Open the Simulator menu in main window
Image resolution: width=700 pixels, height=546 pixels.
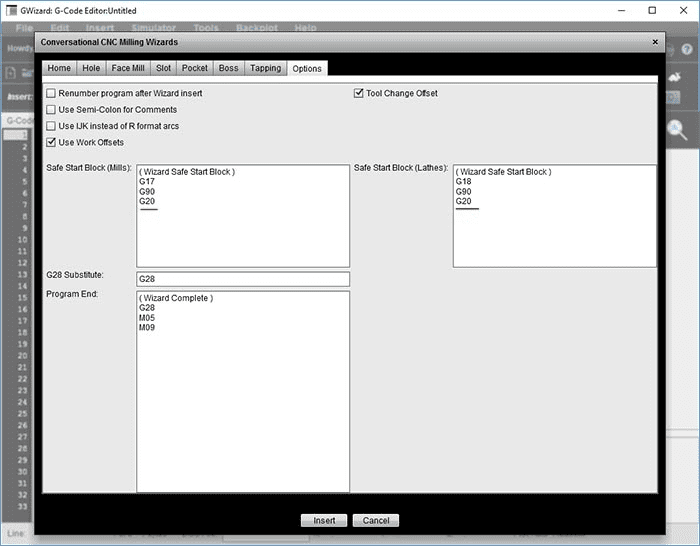[154, 28]
